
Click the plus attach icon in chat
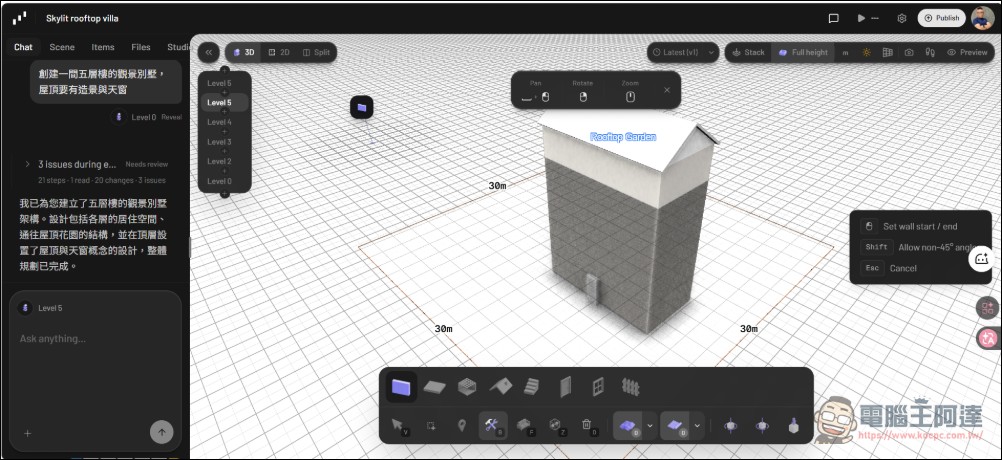click(x=27, y=433)
